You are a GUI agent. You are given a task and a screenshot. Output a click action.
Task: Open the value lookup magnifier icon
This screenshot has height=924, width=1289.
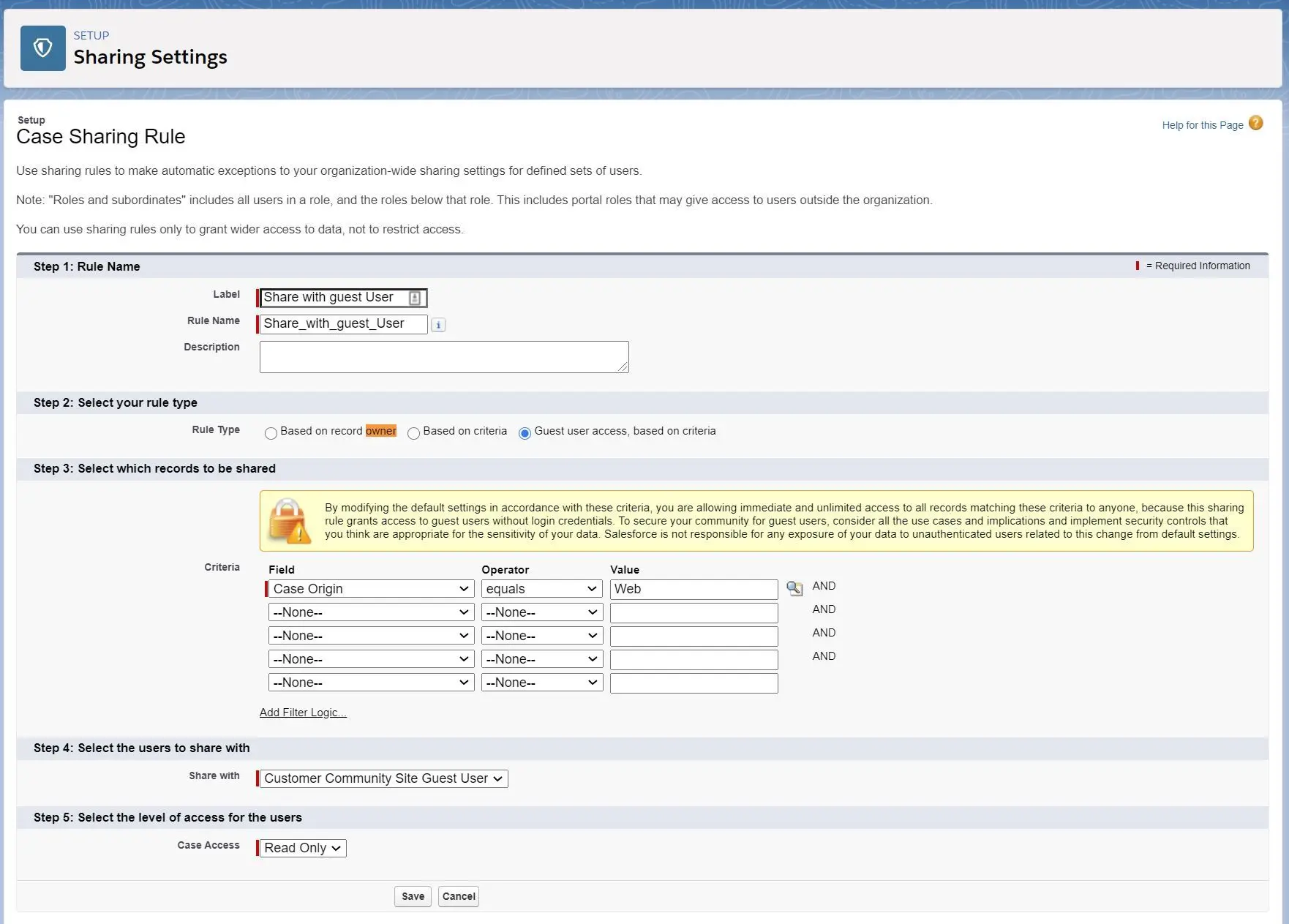click(x=794, y=588)
